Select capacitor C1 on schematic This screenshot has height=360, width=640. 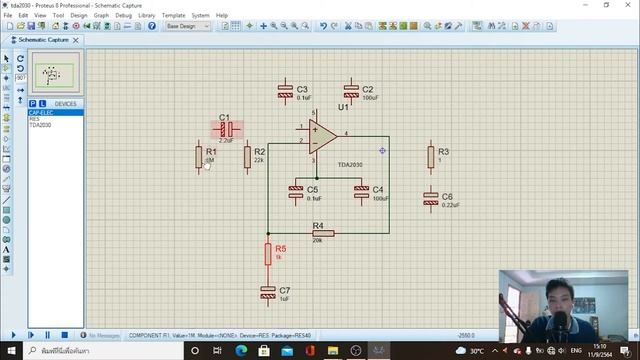pyautogui.click(x=227, y=130)
